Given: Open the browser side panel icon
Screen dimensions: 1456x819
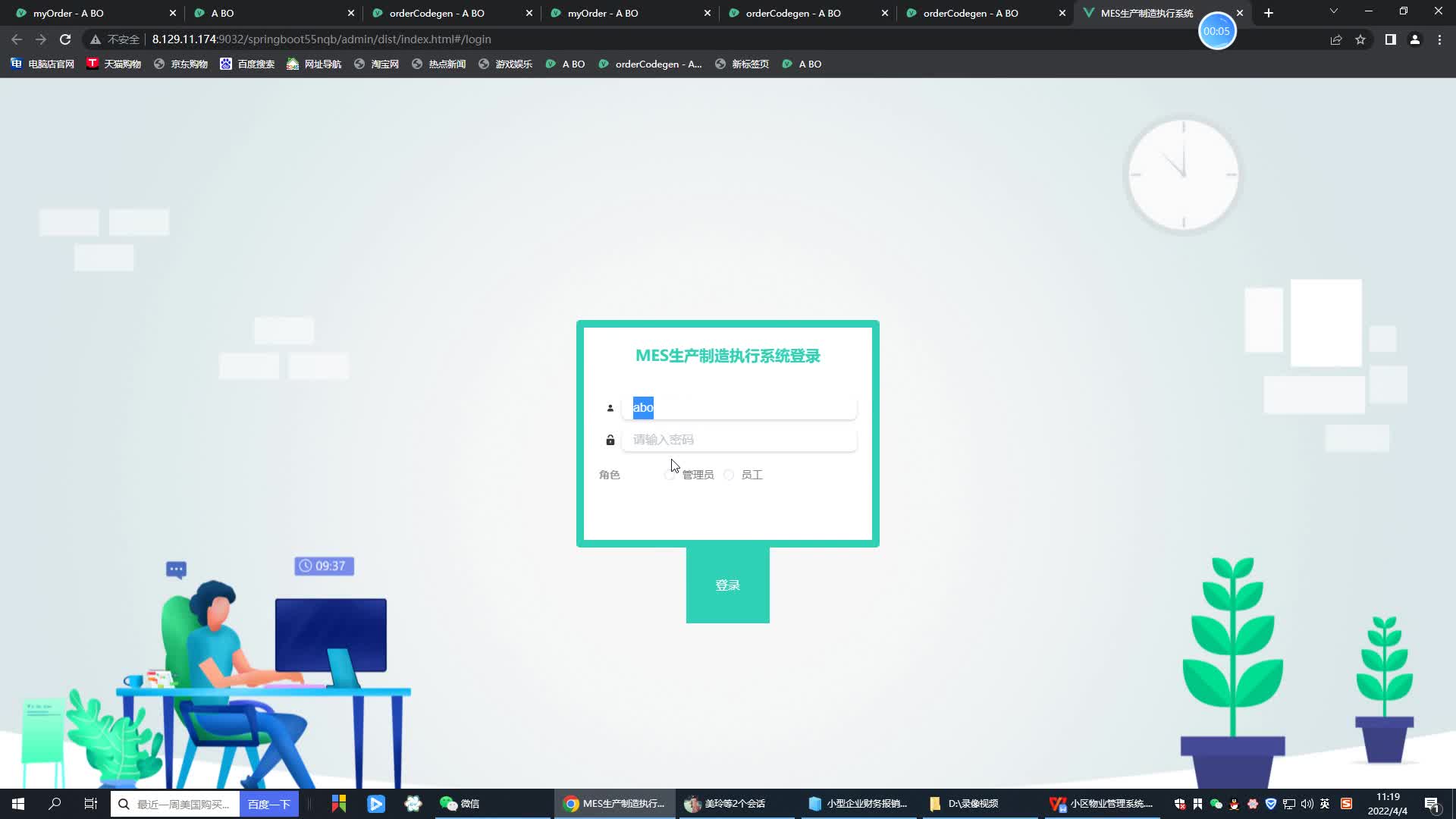Looking at the screenshot, I should click(x=1390, y=39).
